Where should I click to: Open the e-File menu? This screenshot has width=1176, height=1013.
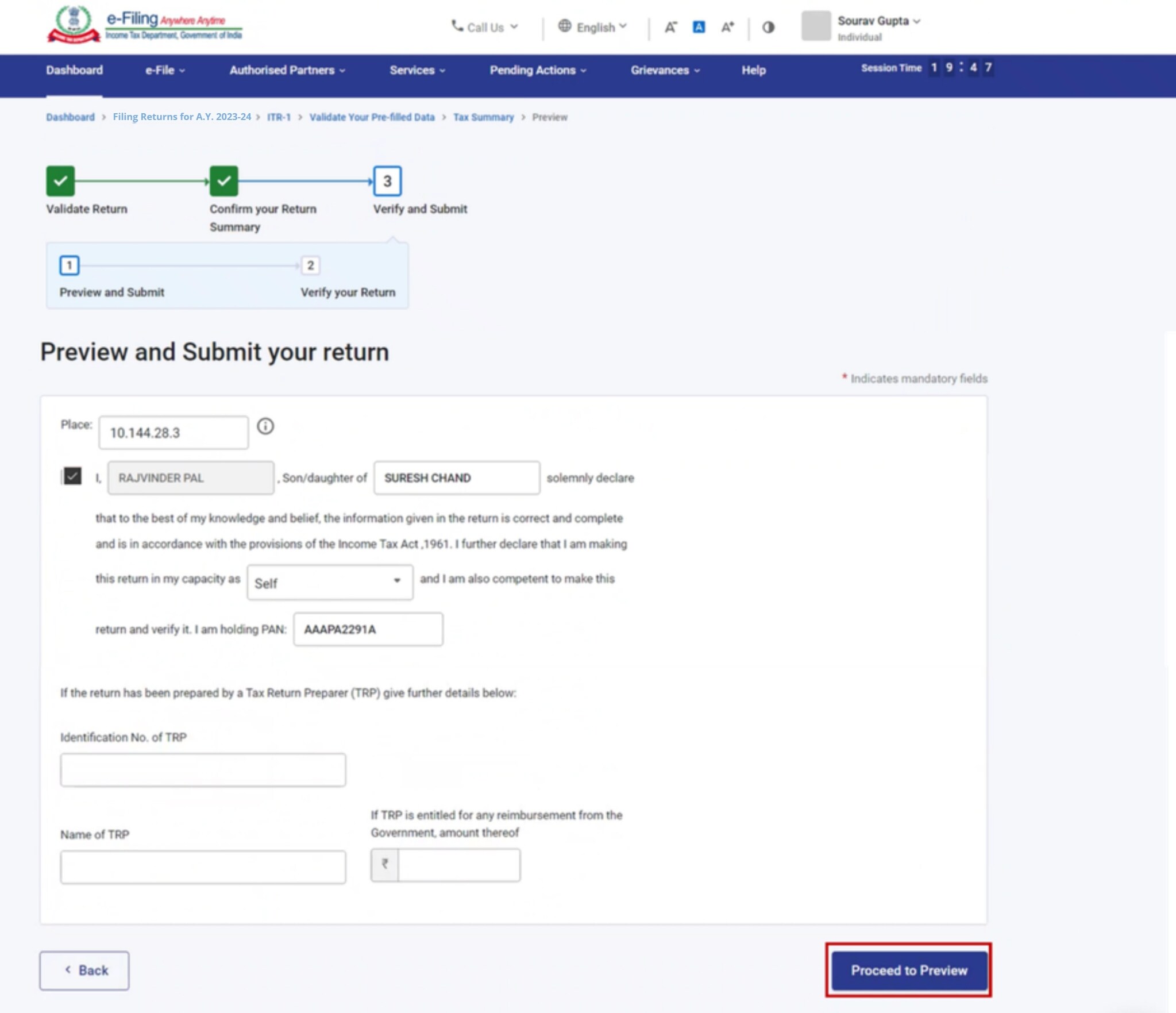tap(164, 70)
